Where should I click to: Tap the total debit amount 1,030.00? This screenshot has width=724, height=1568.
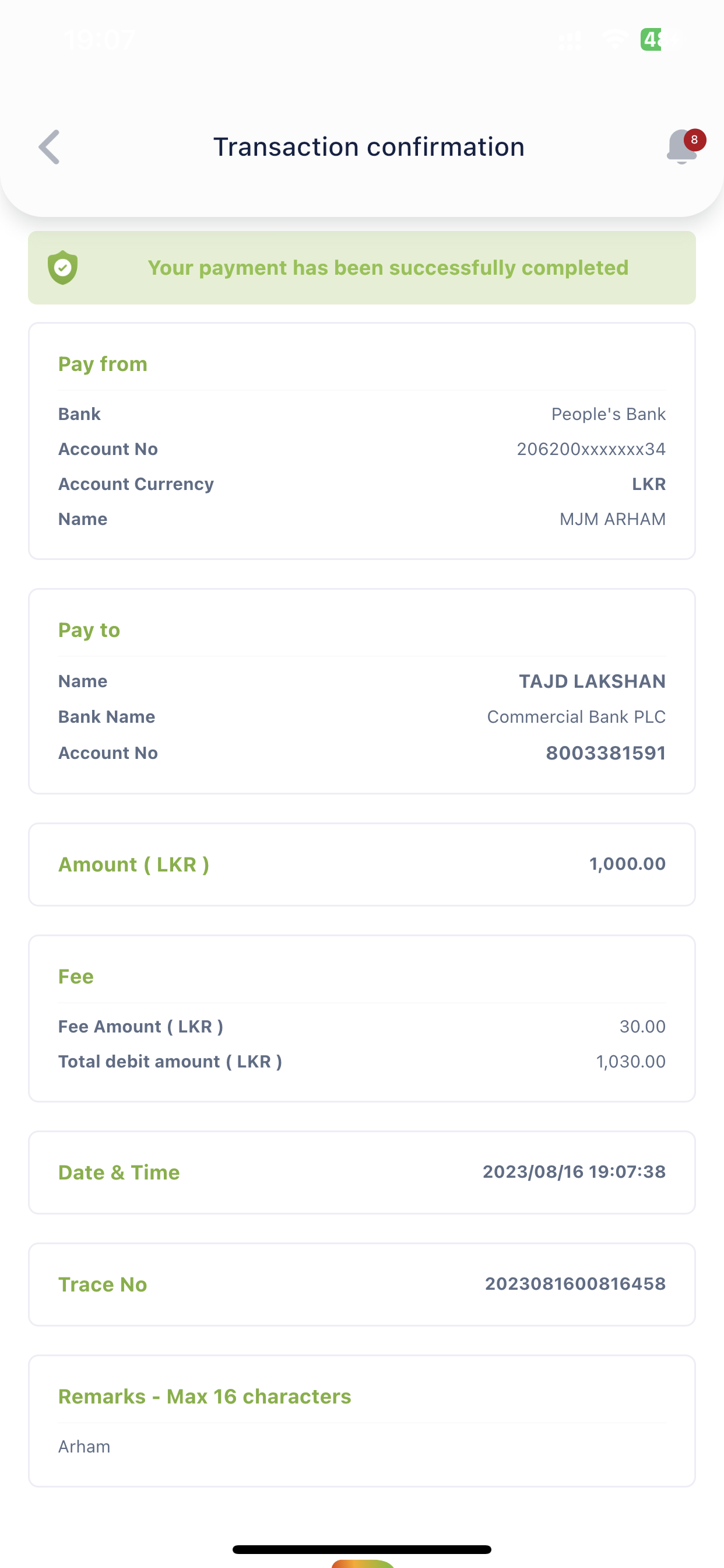click(x=630, y=1062)
